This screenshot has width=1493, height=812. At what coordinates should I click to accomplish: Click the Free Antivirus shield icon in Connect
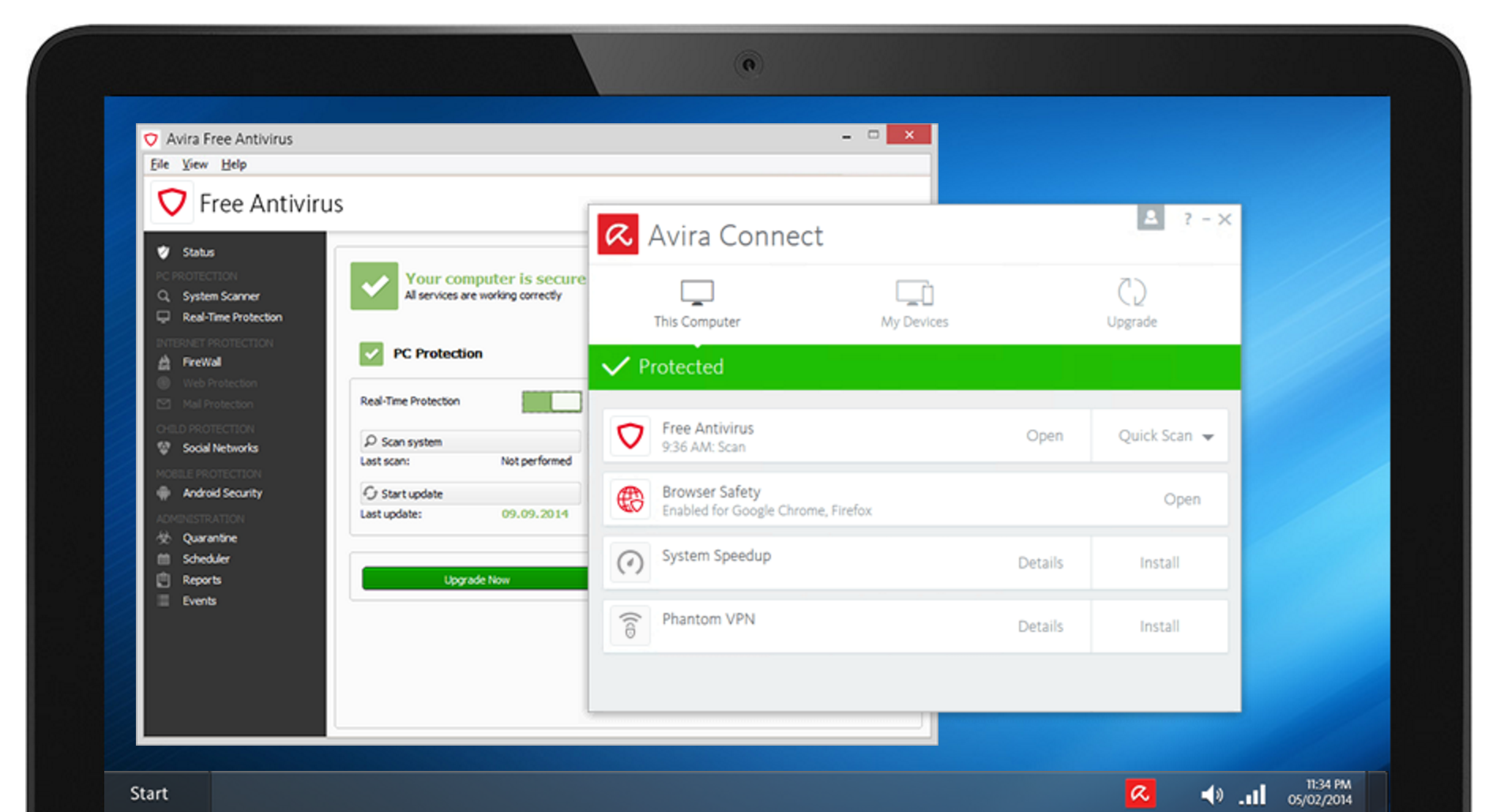(x=630, y=436)
